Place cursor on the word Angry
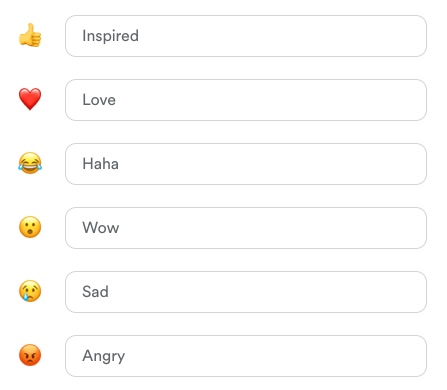This screenshot has height=390, width=447. coord(104,356)
